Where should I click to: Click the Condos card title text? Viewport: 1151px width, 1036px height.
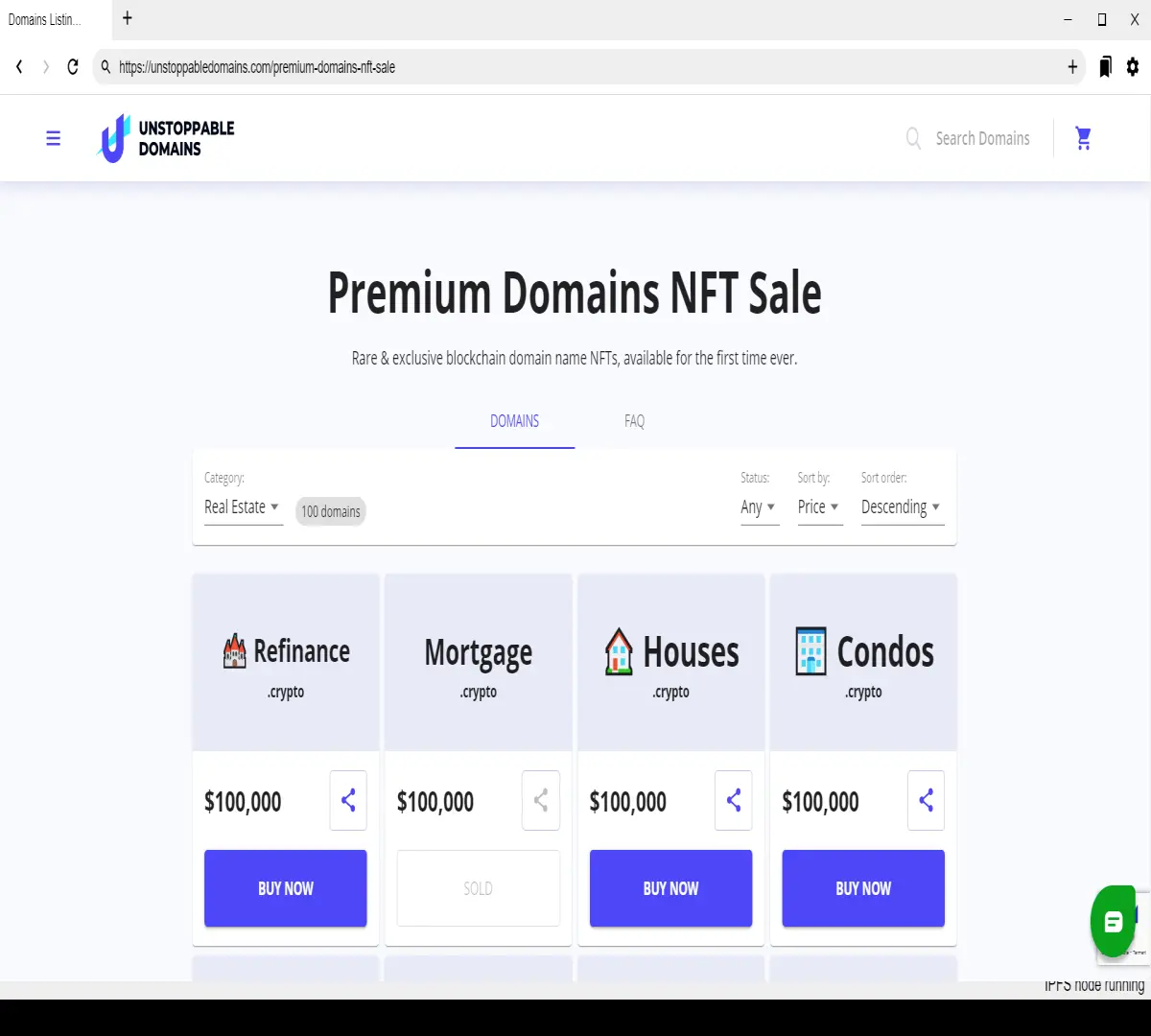(x=885, y=652)
